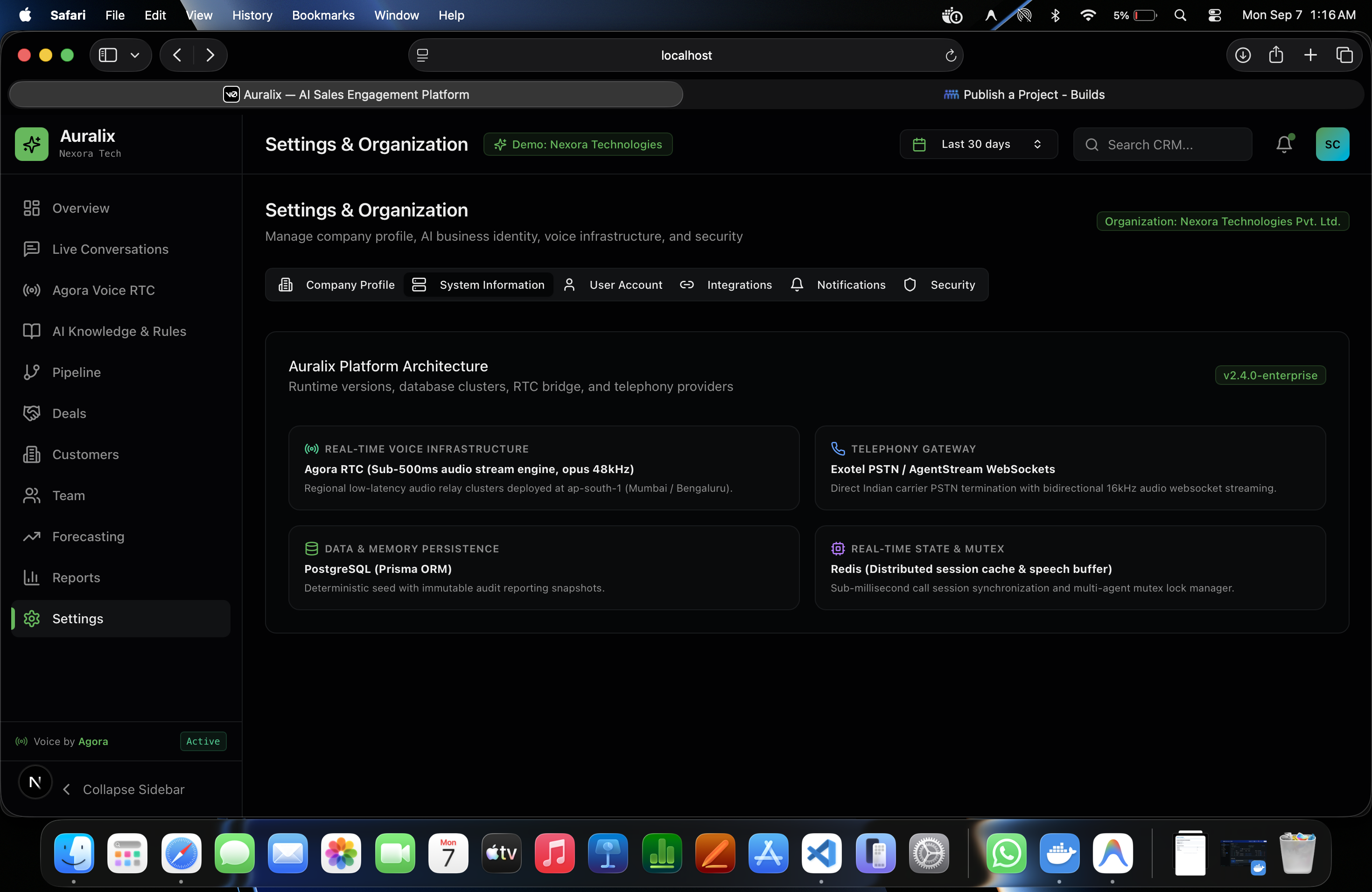Open the Safari View menu
The image size is (1372, 892).
199,15
